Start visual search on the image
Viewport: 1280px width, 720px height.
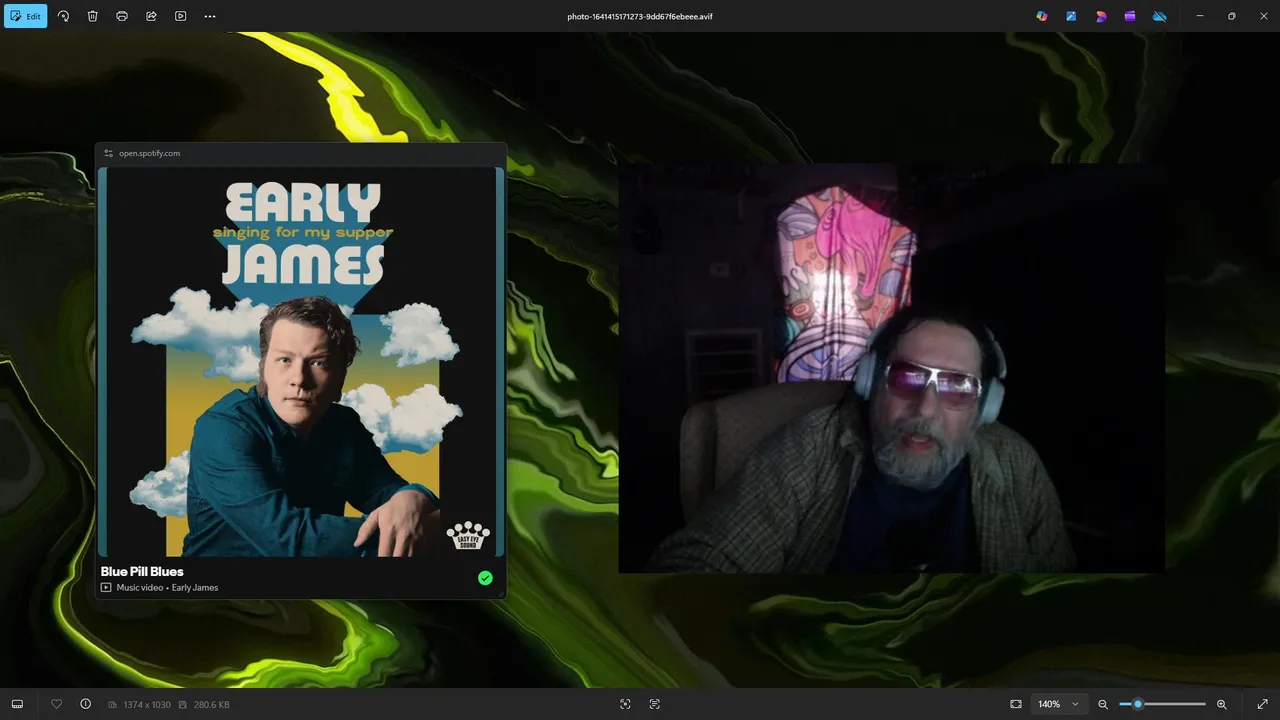coord(625,704)
